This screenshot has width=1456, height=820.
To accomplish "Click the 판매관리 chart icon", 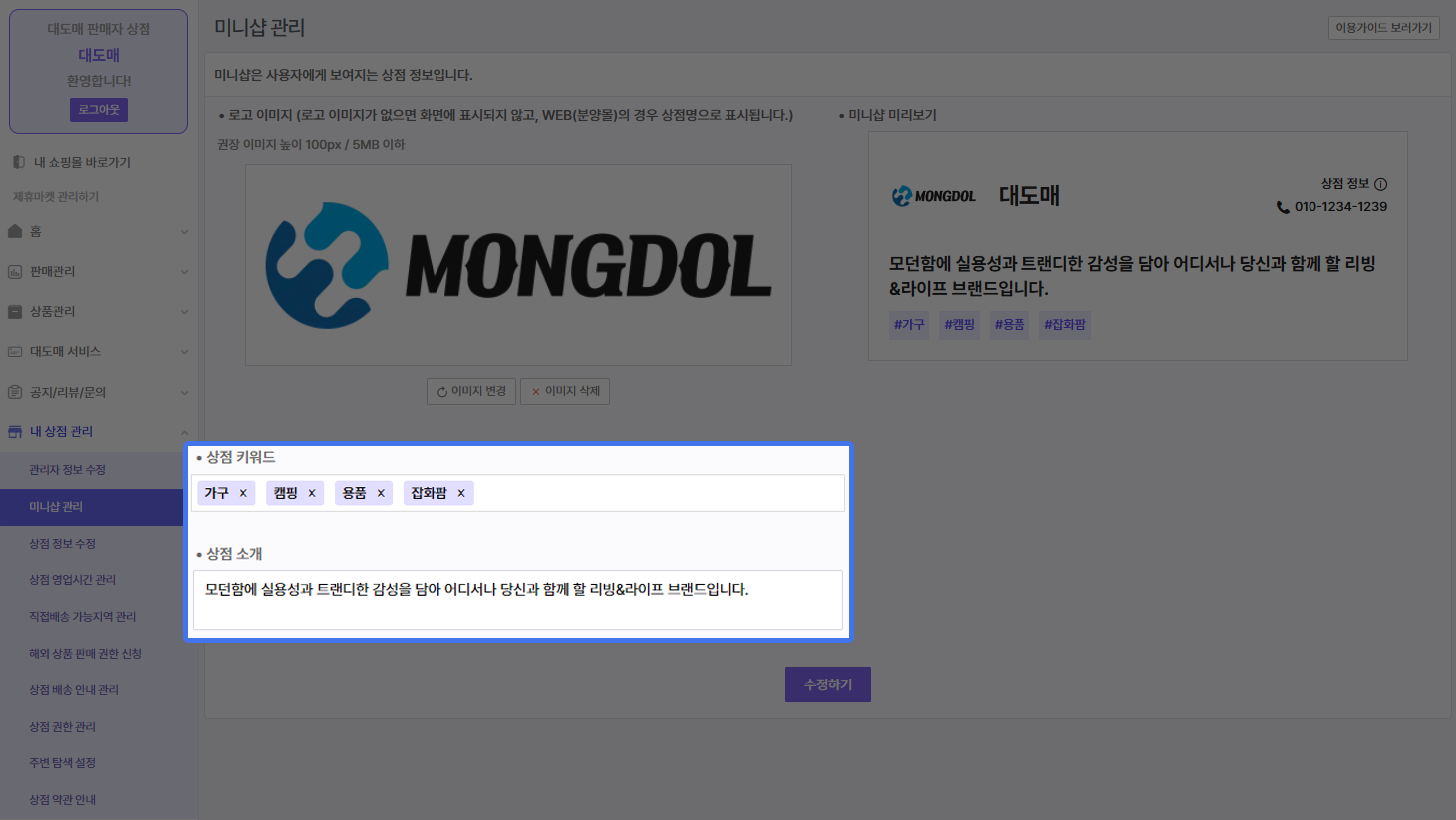I will (15, 271).
